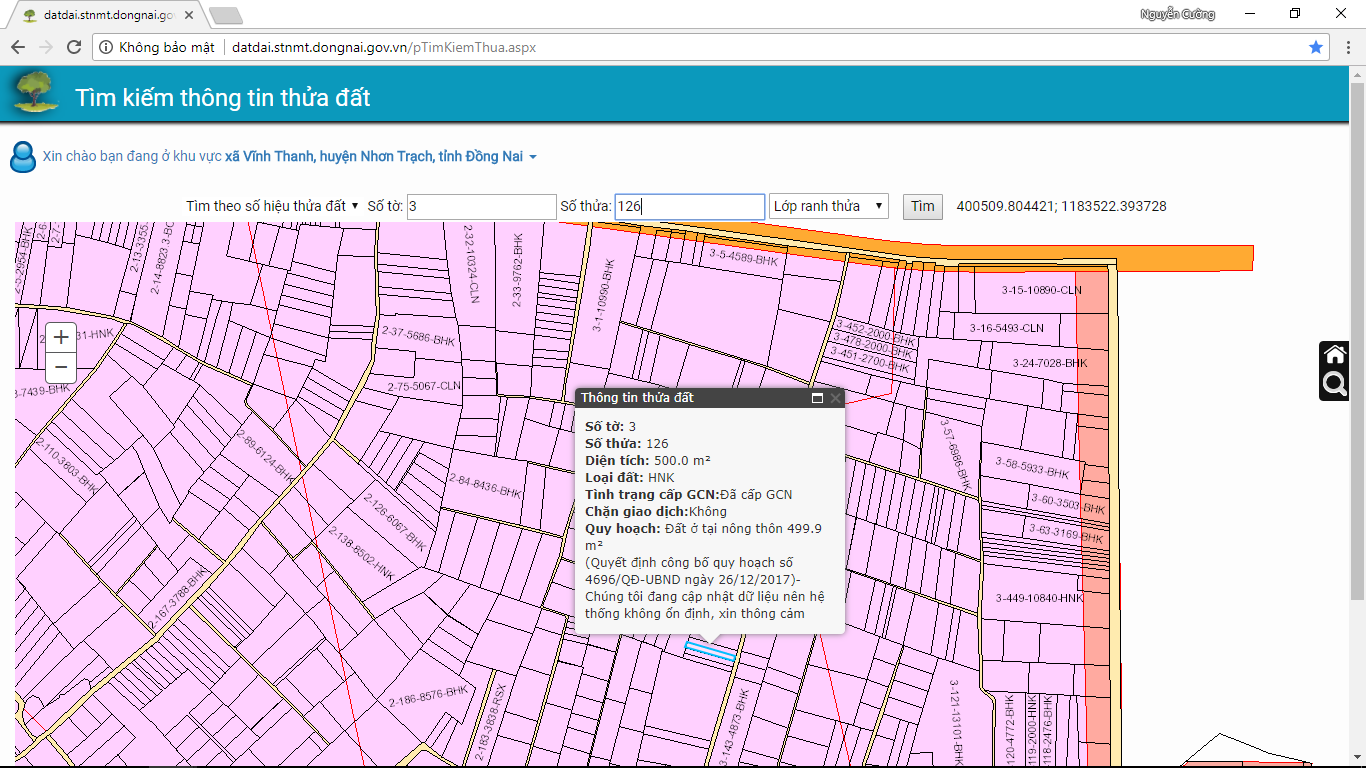Click 'Tìm kiếm thông tin thửa đất' header title
1366x768 pixels.
coord(223,97)
